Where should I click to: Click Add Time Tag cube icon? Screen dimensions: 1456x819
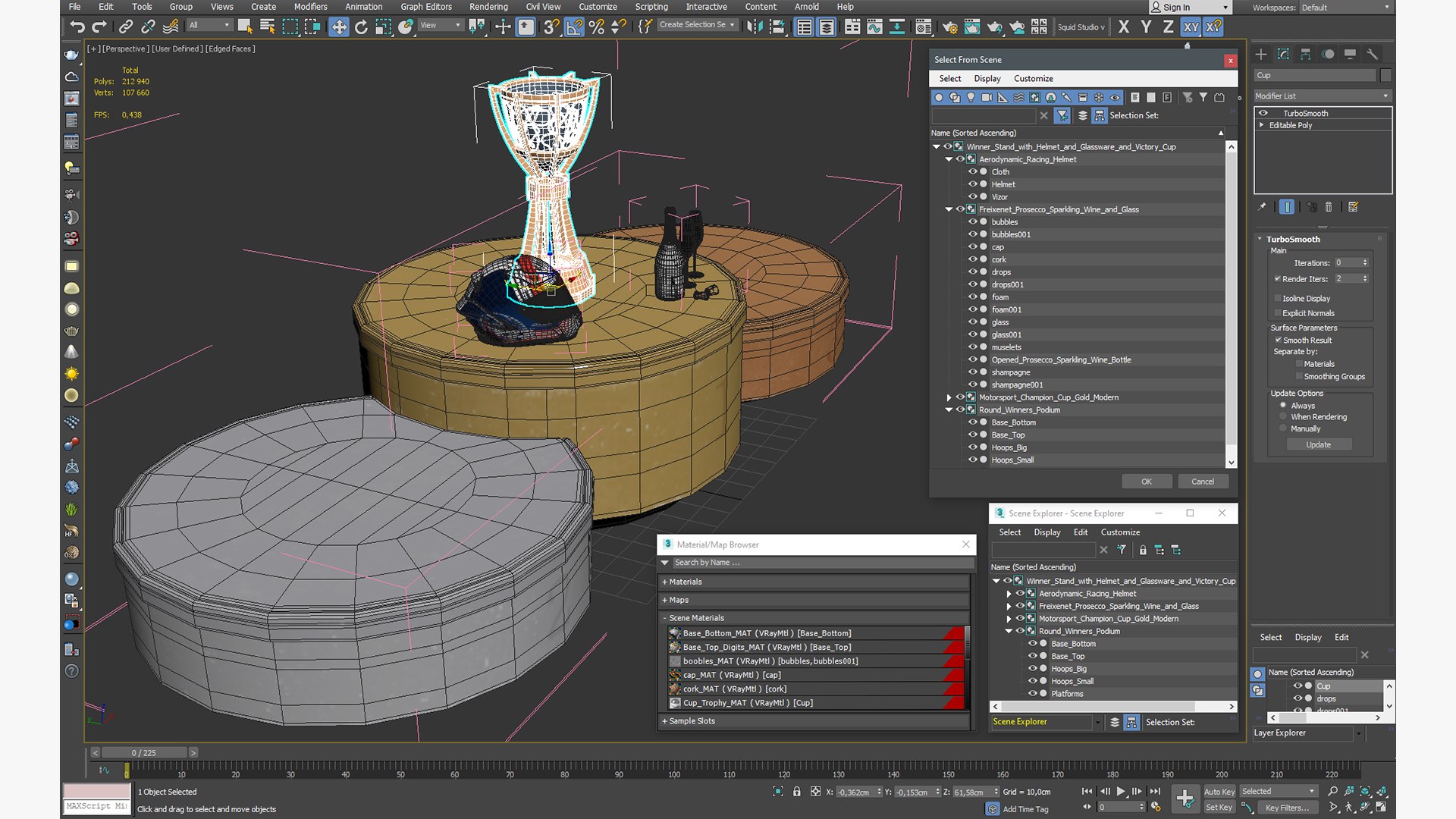(x=993, y=808)
